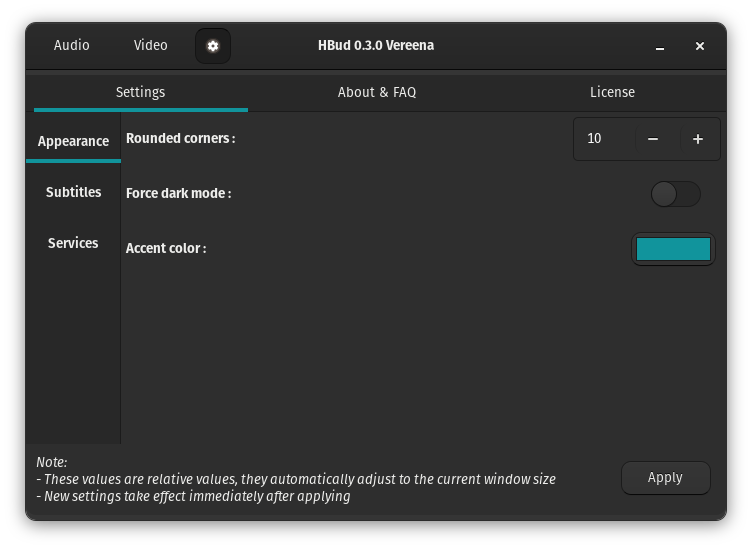
Task: Open the About & FAQ tab
Action: click(377, 93)
